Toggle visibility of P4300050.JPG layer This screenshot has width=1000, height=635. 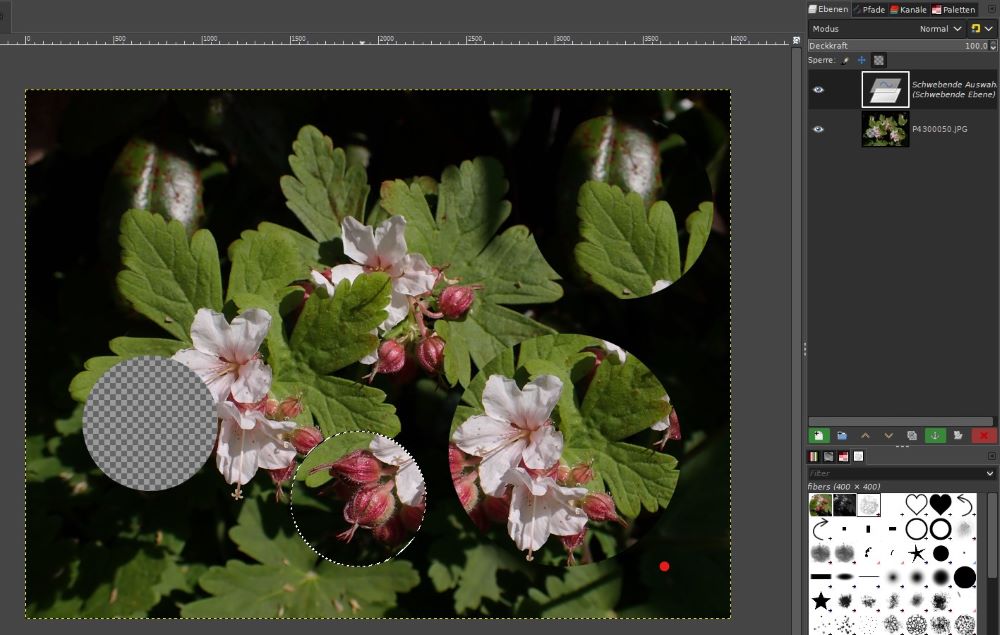pos(818,129)
